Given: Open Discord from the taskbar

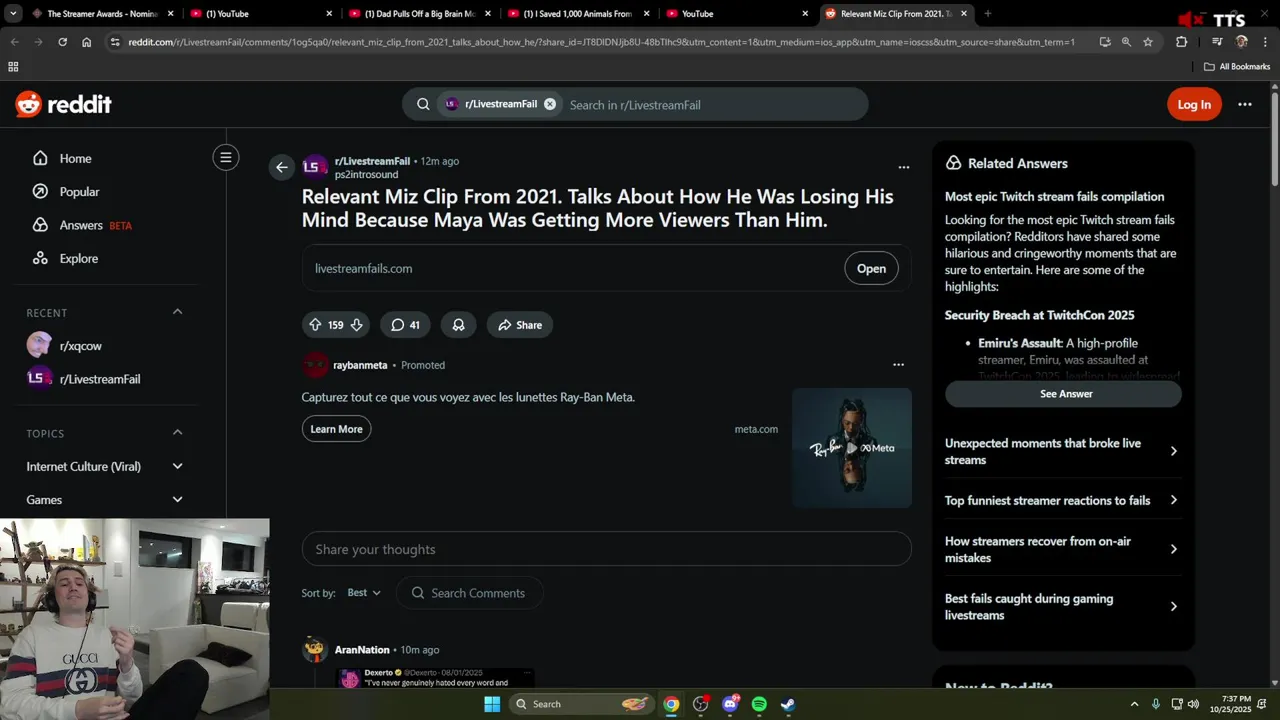Looking at the screenshot, I should (x=730, y=704).
